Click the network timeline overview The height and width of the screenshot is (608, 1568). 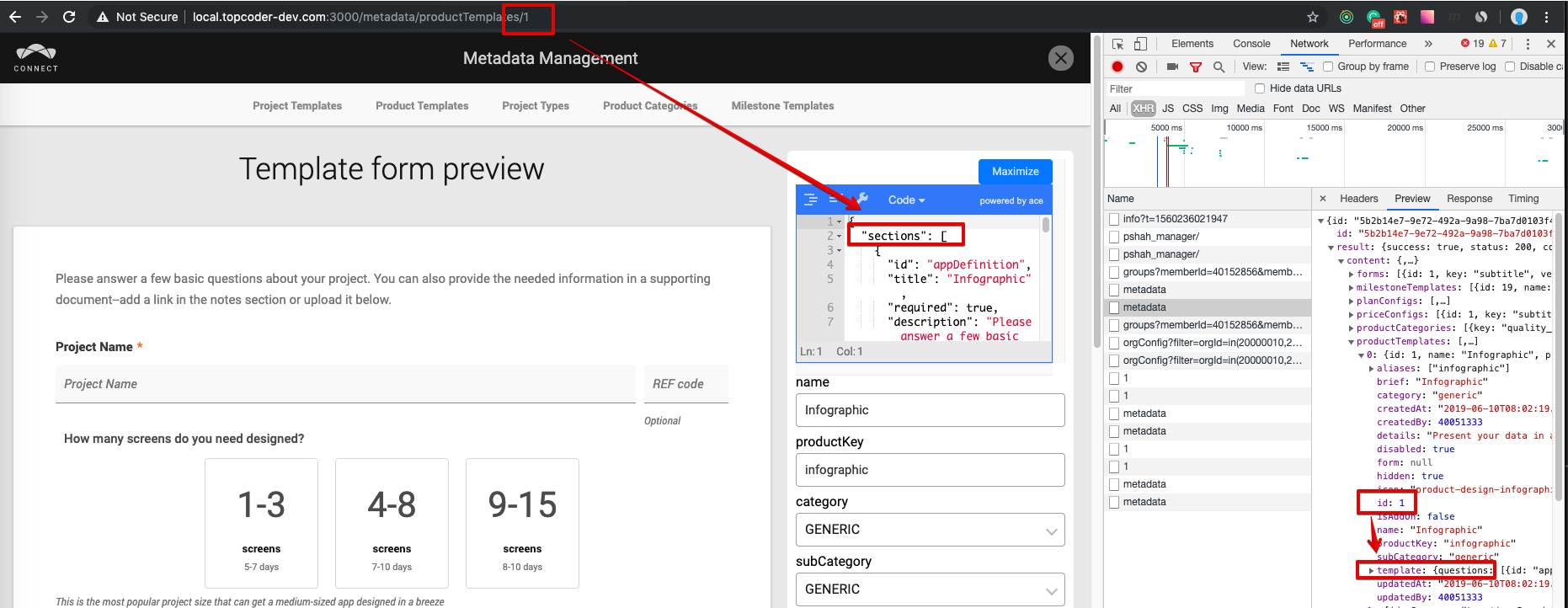tap(1333, 153)
